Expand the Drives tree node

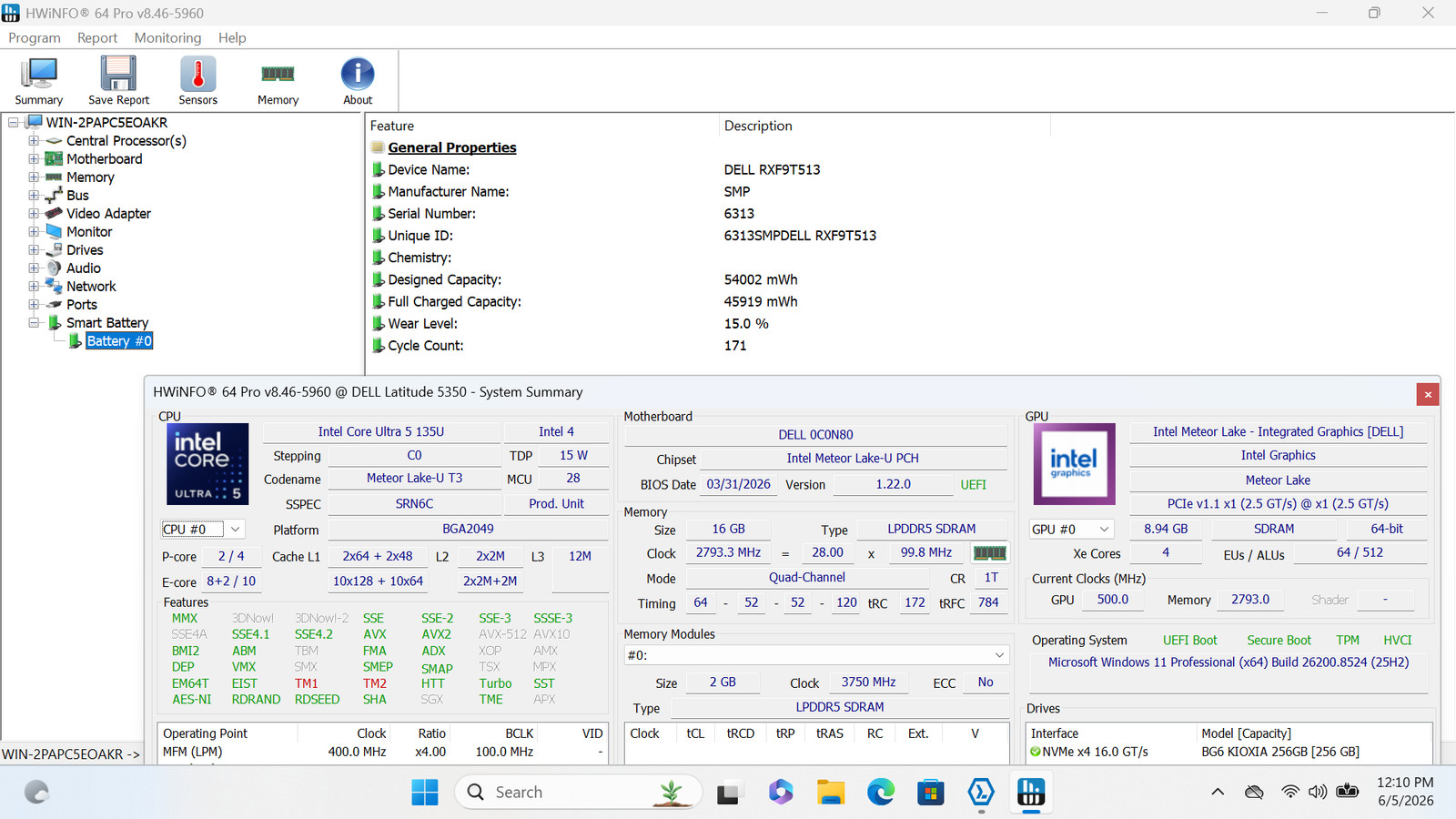[x=34, y=250]
